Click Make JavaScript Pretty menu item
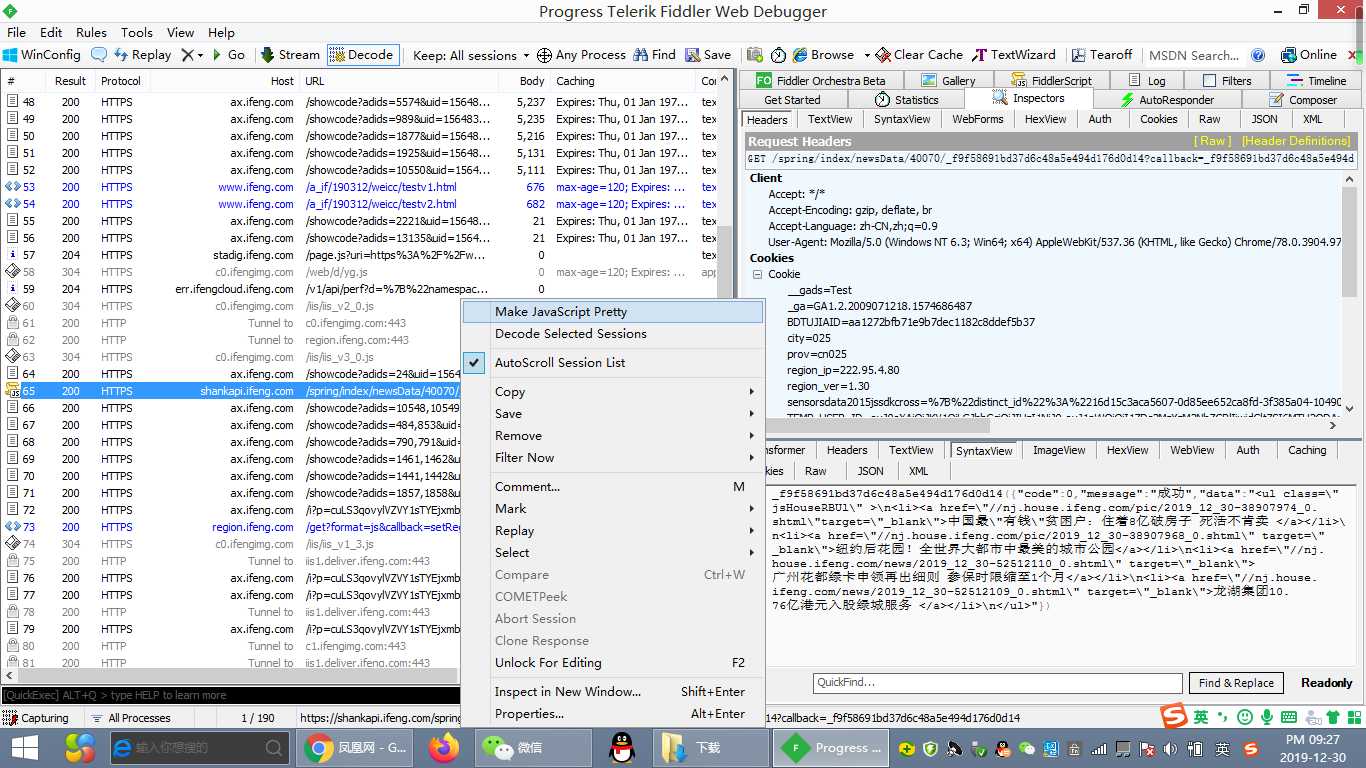The image size is (1366, 768). pyautogui.click(x=612, y=312)
